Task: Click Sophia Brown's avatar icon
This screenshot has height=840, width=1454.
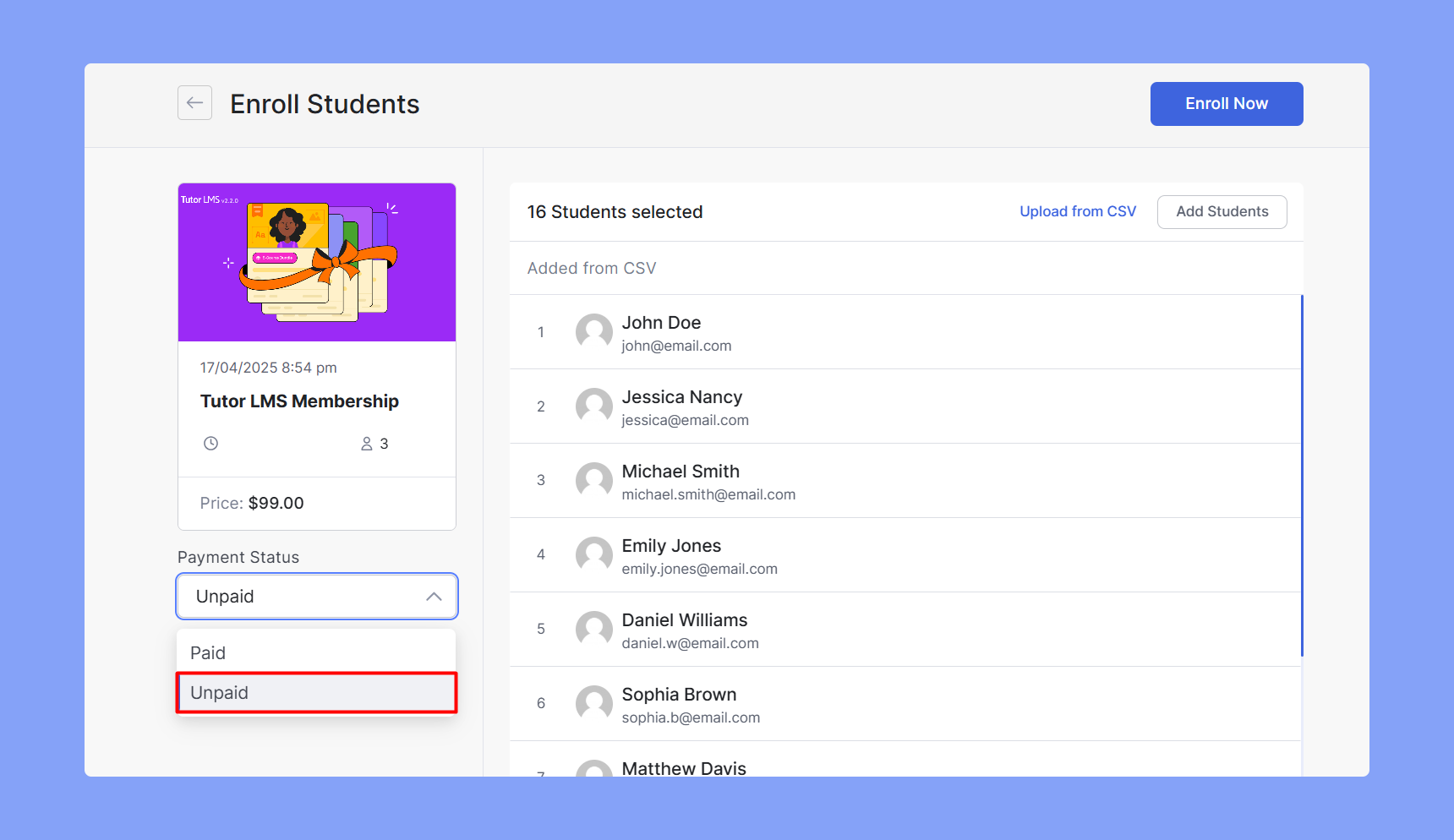Action: pos(594,704)
